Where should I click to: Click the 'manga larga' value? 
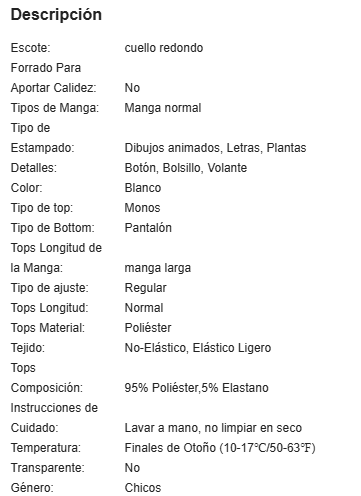pos(158,268)
